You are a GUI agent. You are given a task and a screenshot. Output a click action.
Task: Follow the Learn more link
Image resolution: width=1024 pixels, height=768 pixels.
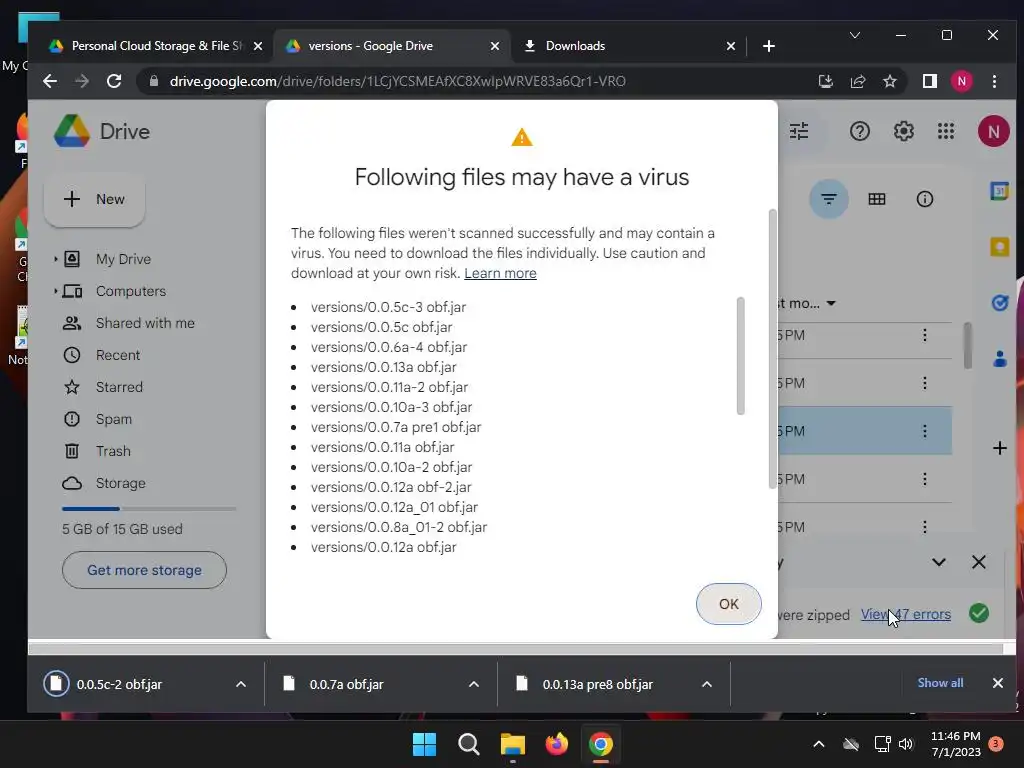[500, 273]
